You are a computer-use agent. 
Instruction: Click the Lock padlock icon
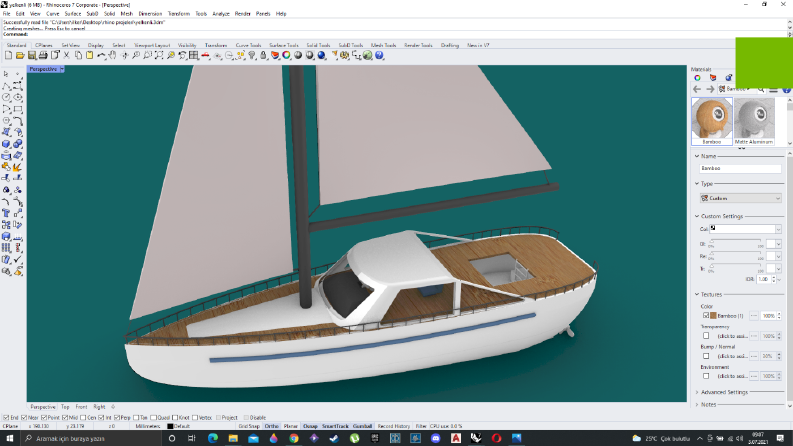point(263,55)
